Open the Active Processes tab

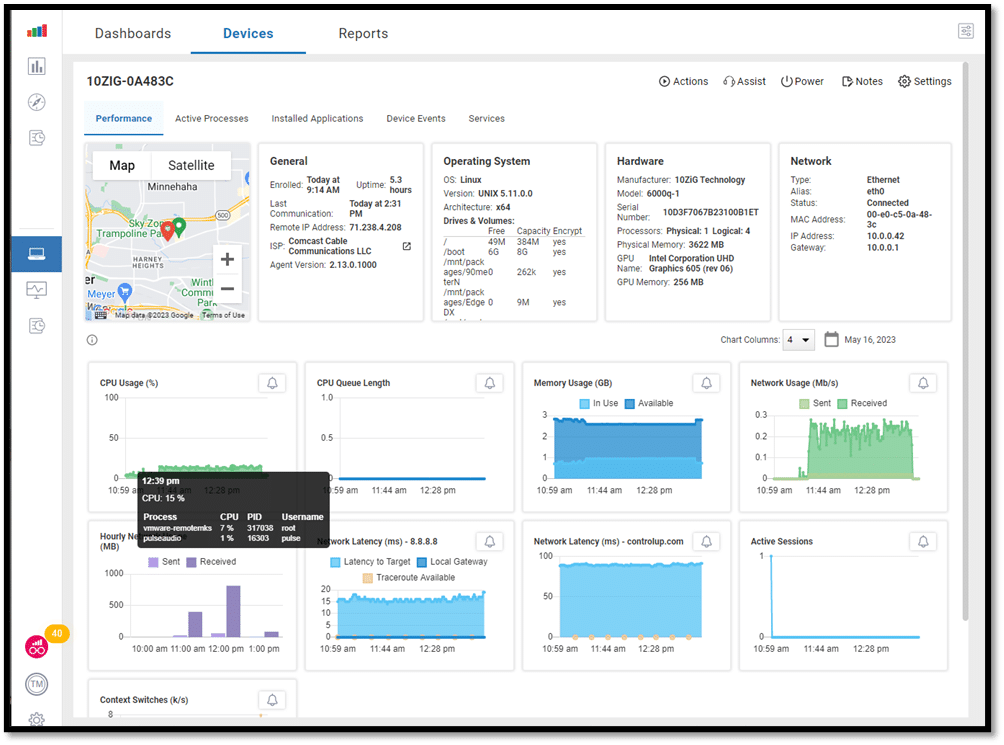pyautogui.click(x=212, y=118)
